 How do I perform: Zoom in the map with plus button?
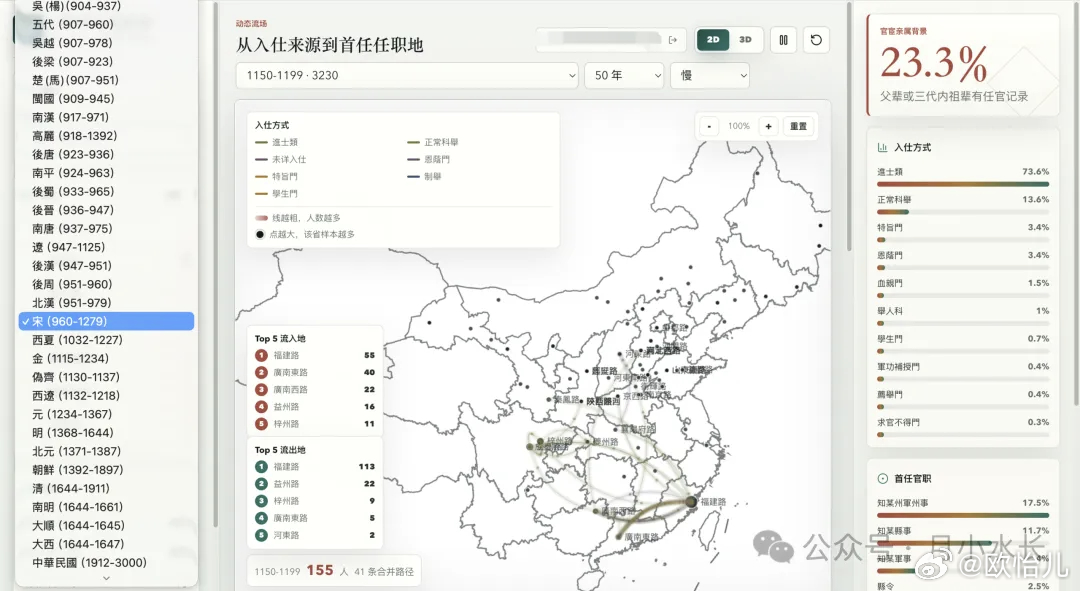coord(769,126)
